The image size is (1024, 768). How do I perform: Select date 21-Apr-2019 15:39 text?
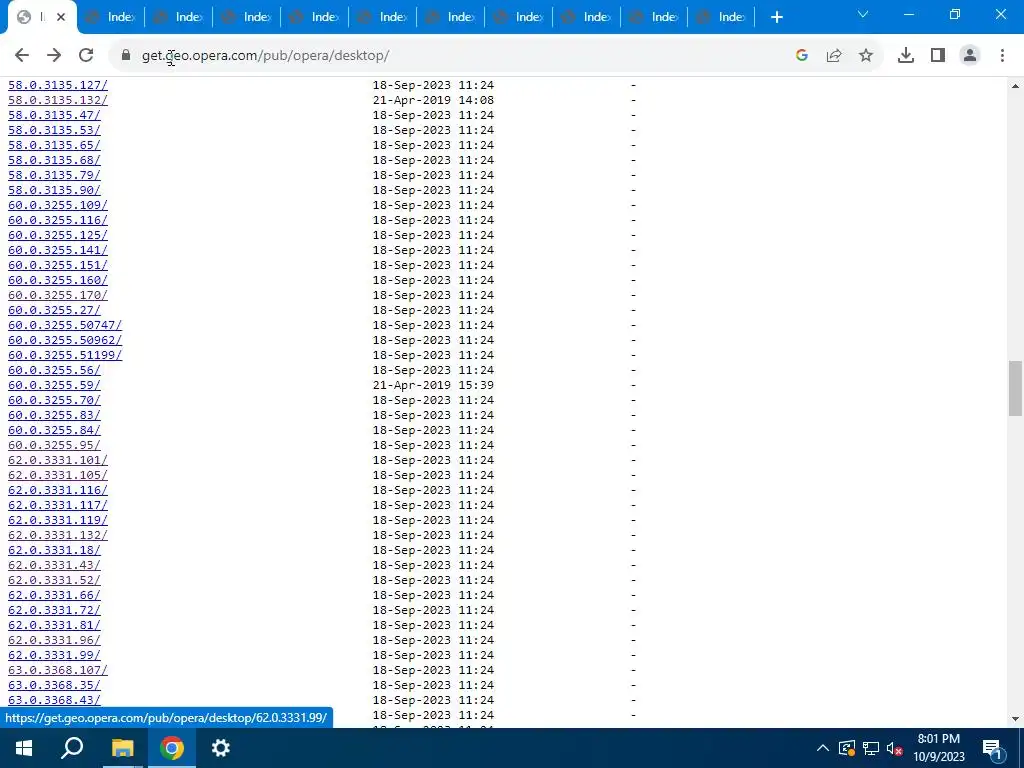433,385
